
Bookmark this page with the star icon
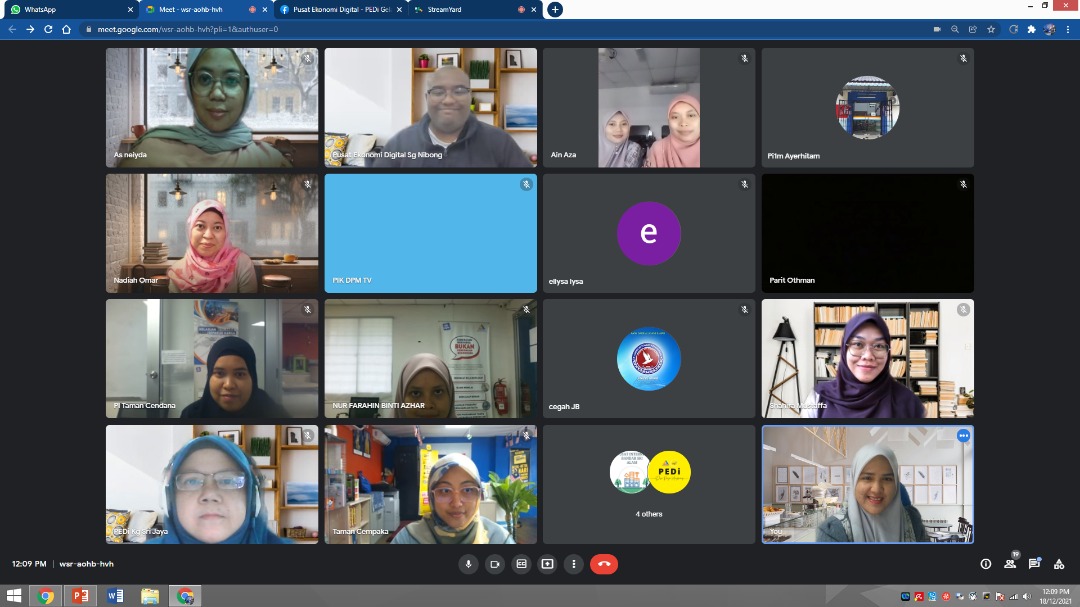click(991, 29)
